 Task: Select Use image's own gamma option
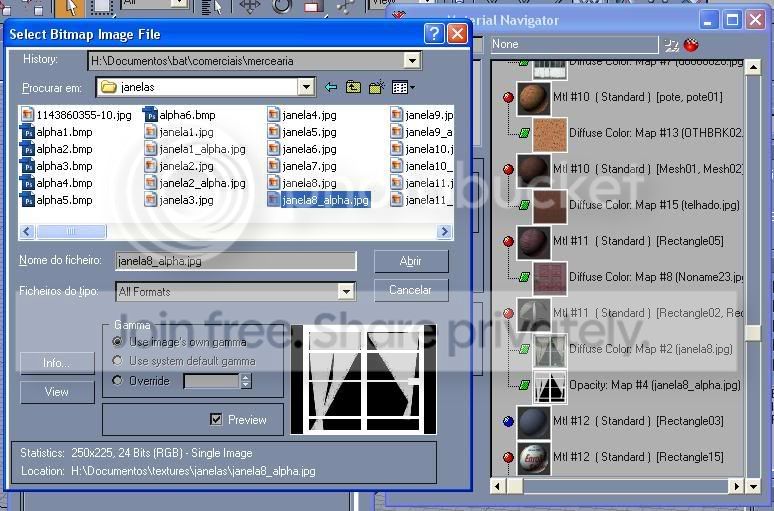click(117, 342)
